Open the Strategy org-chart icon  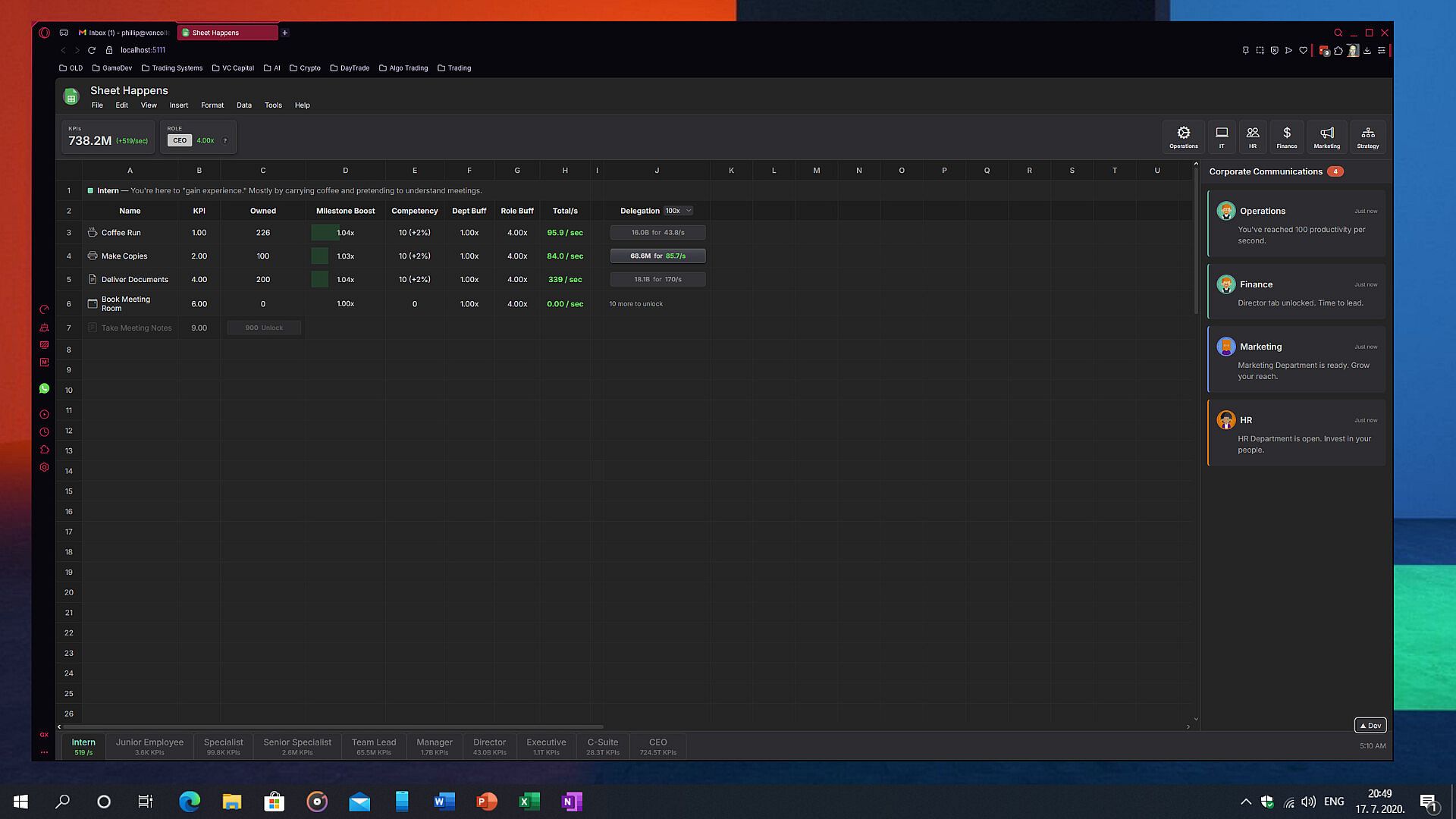click(1367, 136)
